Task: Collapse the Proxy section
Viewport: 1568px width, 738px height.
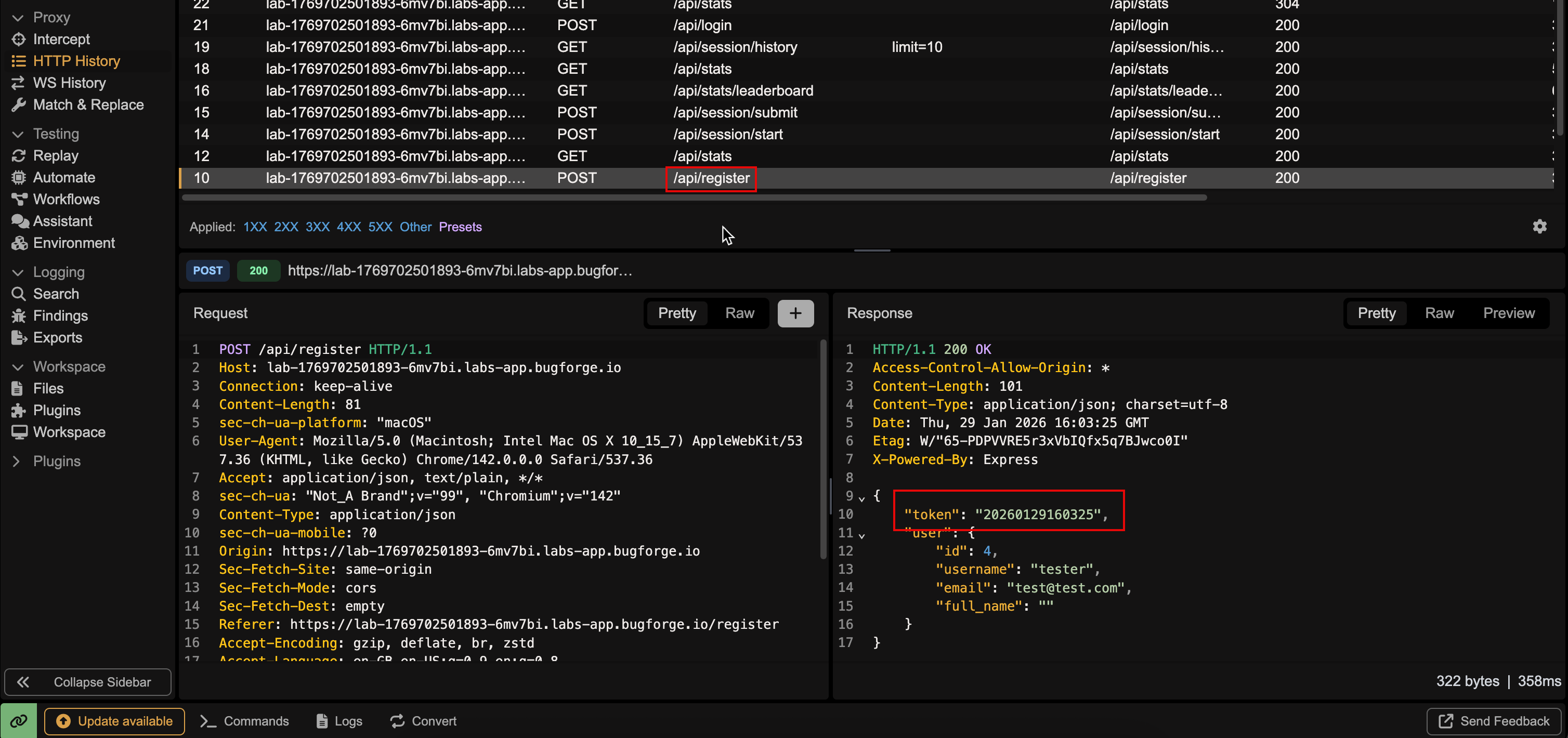Action: tap(18, 18)
